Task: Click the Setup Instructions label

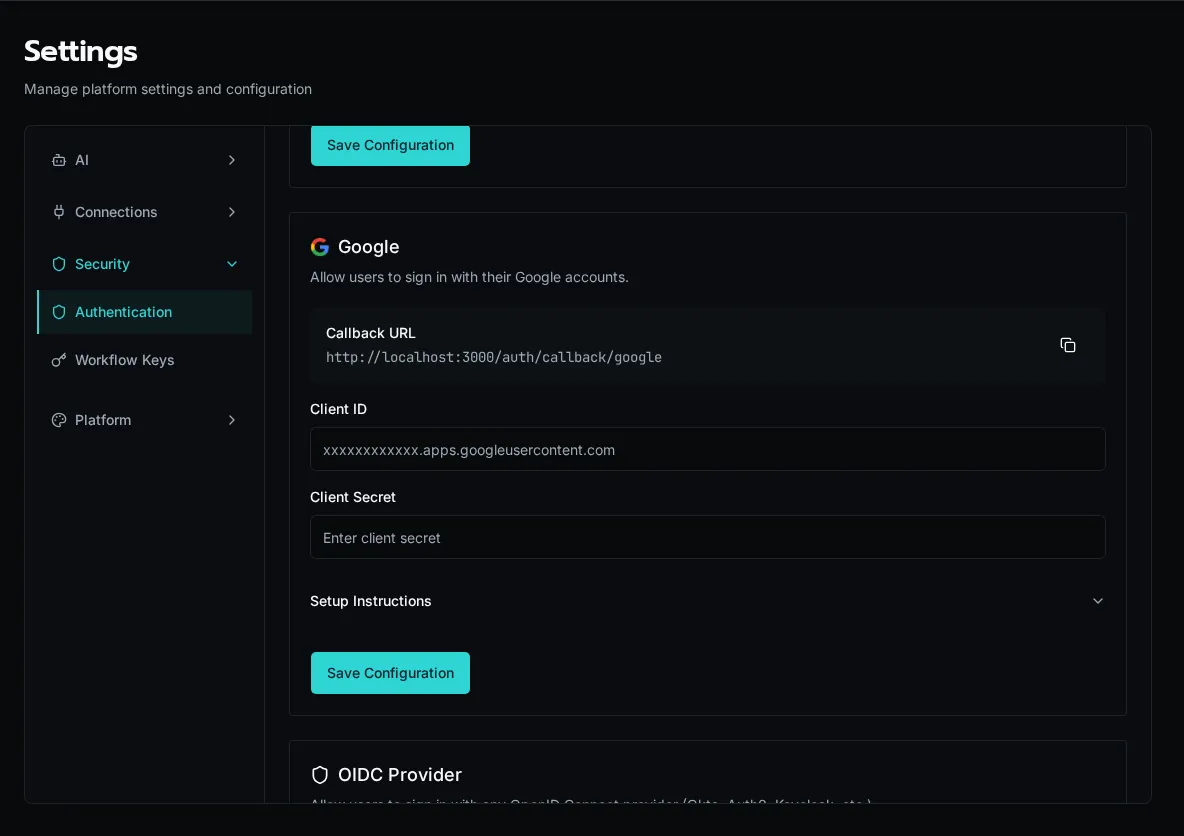Action: tap(371, 601)
